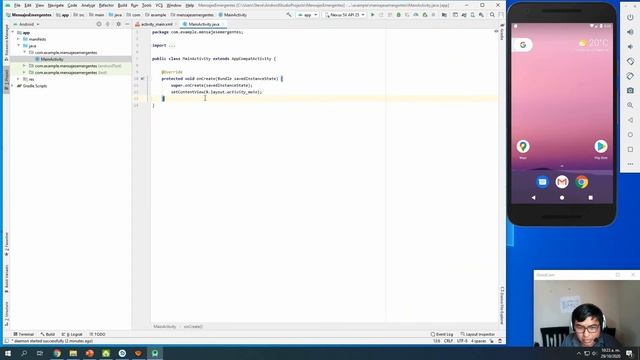
Task: Open Chrome app in emulator dock
Action: 582,182
